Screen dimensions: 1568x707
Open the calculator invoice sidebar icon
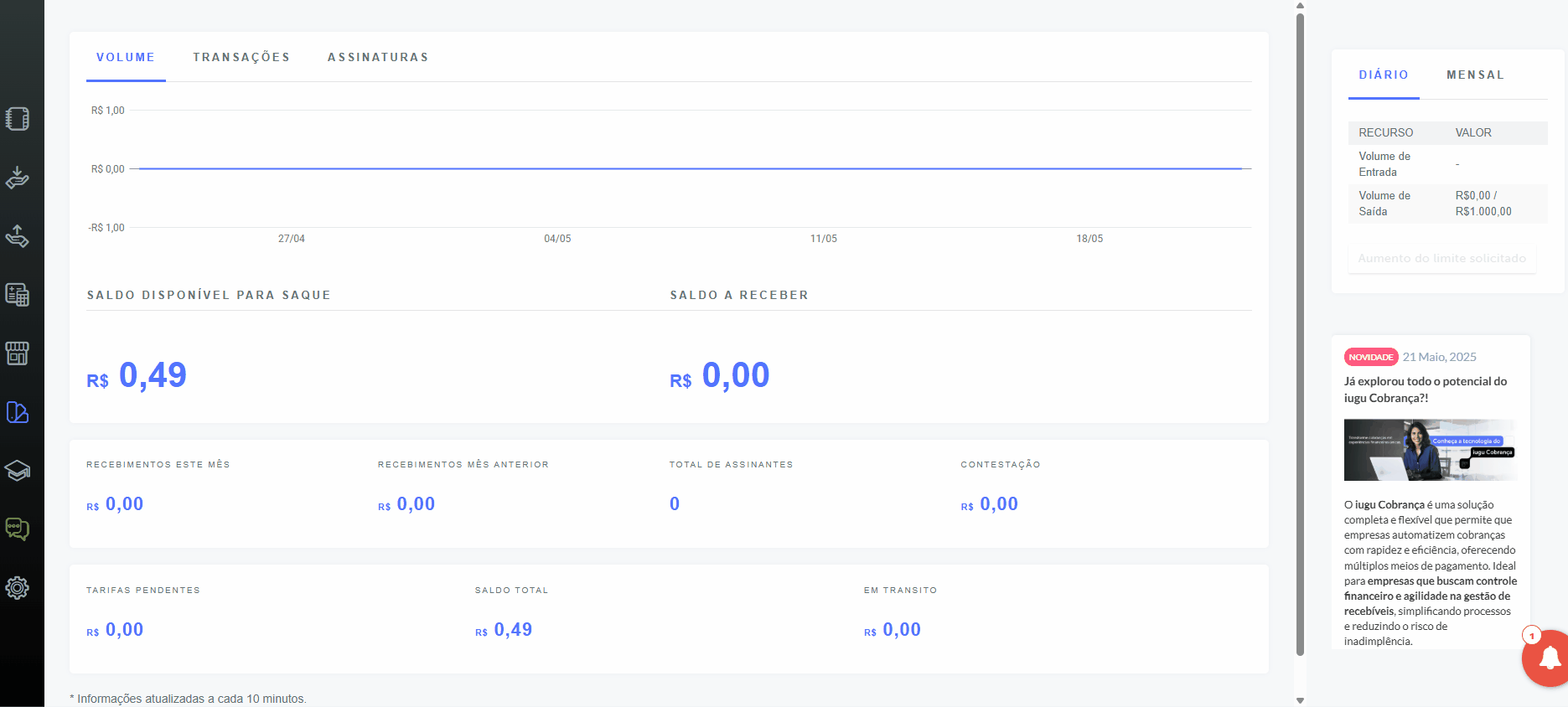(x=18, y=295)
